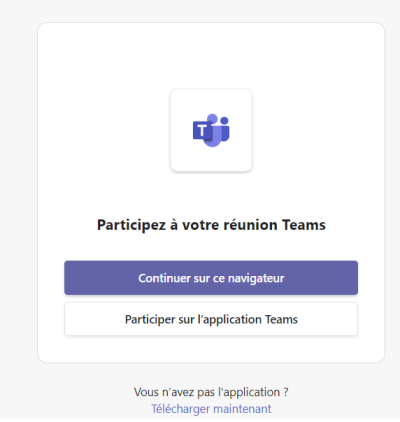The height and width of the screenshot is (422, 400).
Task: Continue to the meeting in this browser
Action: tap(211, 278)
